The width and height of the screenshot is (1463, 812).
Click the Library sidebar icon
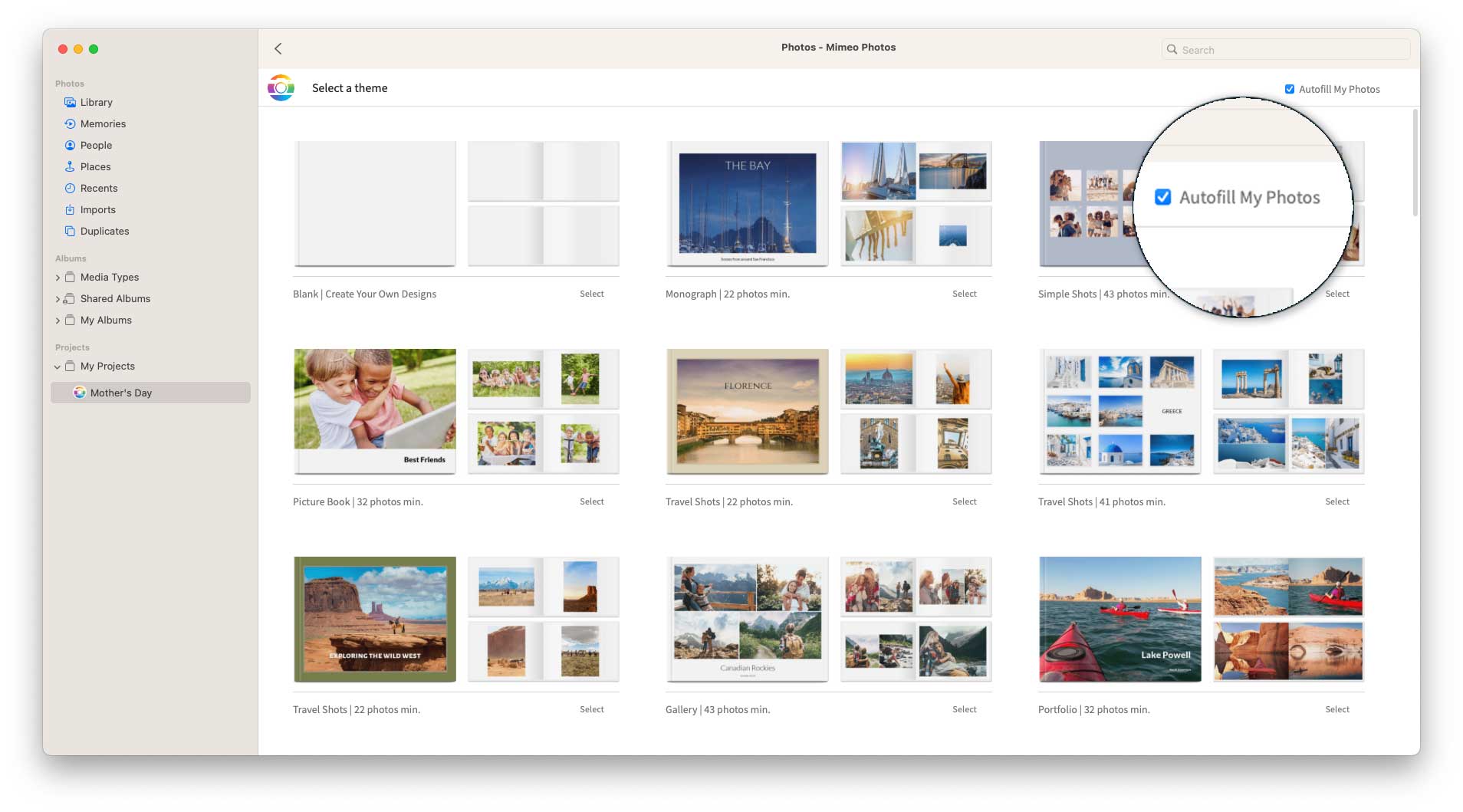click(70, 102)
